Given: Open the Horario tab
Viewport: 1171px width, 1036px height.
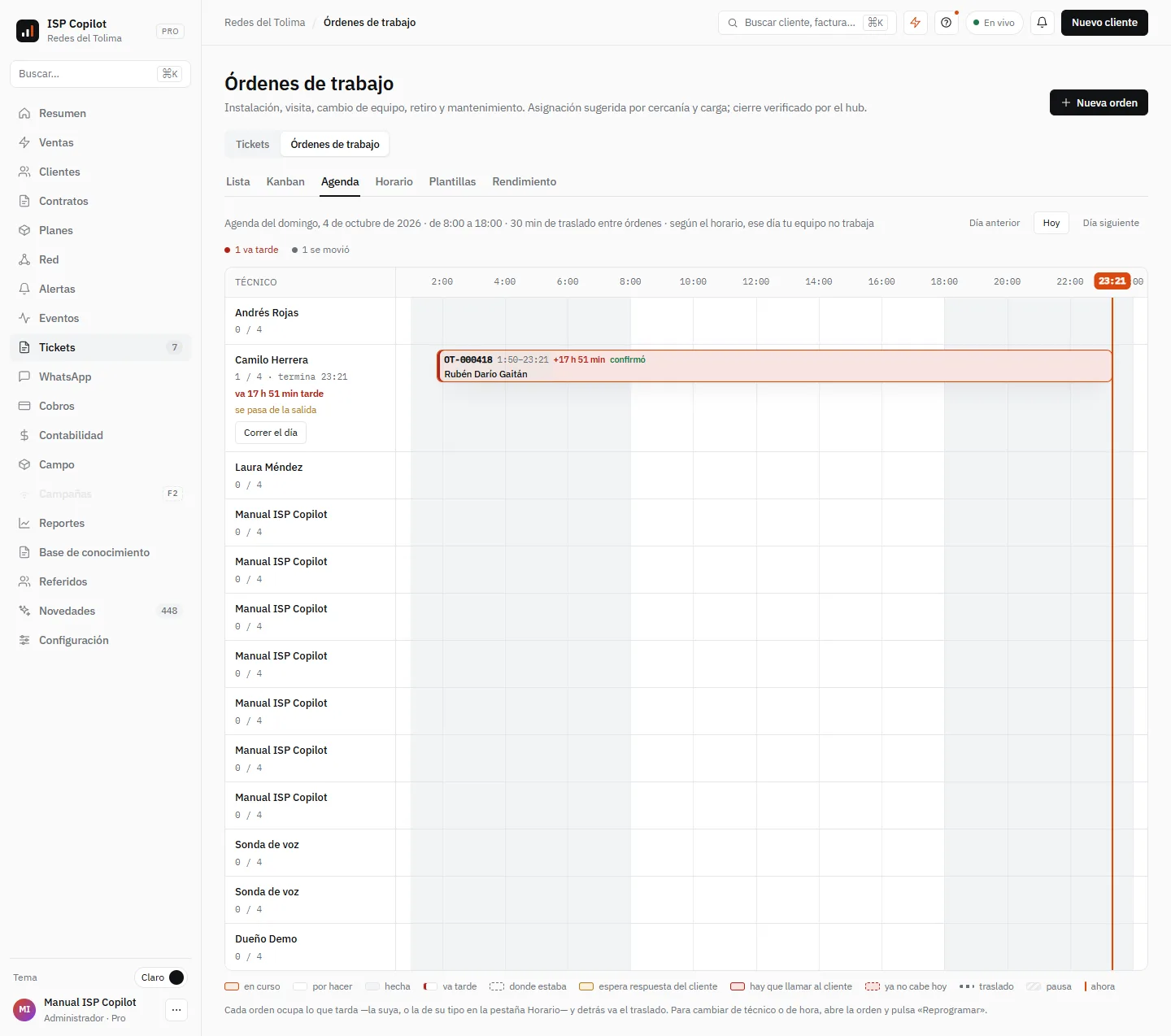Looking at the screenshot, I should [394, 181].
